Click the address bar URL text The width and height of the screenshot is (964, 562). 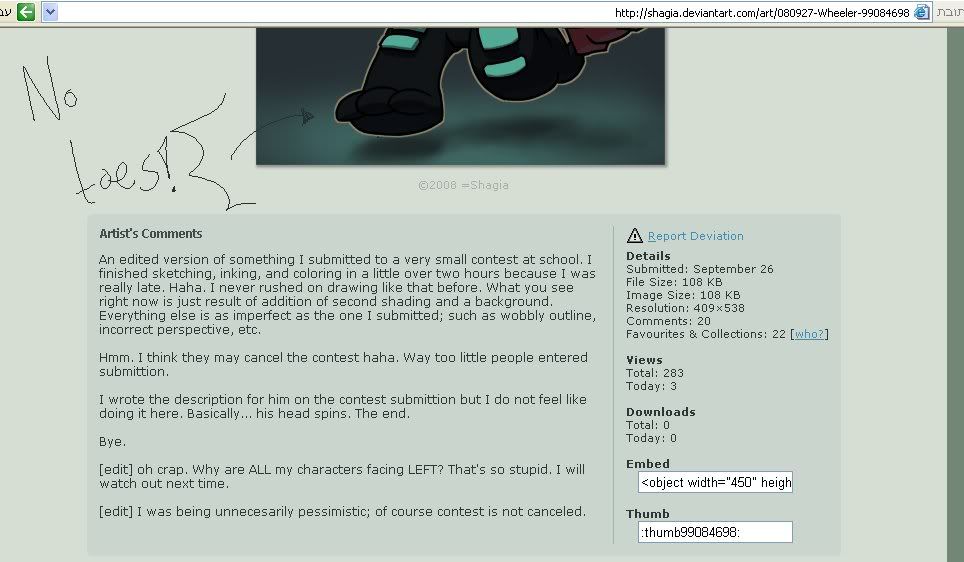tap(762, 12)
